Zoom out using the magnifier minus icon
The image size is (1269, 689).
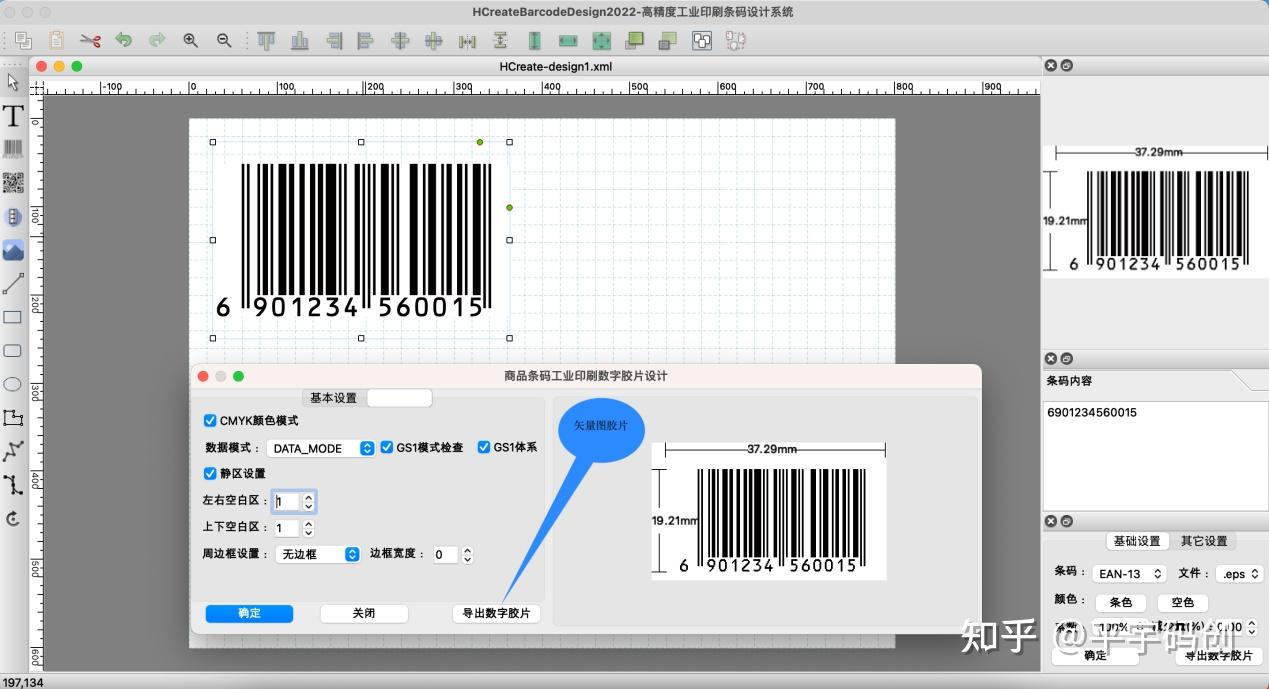224,41
